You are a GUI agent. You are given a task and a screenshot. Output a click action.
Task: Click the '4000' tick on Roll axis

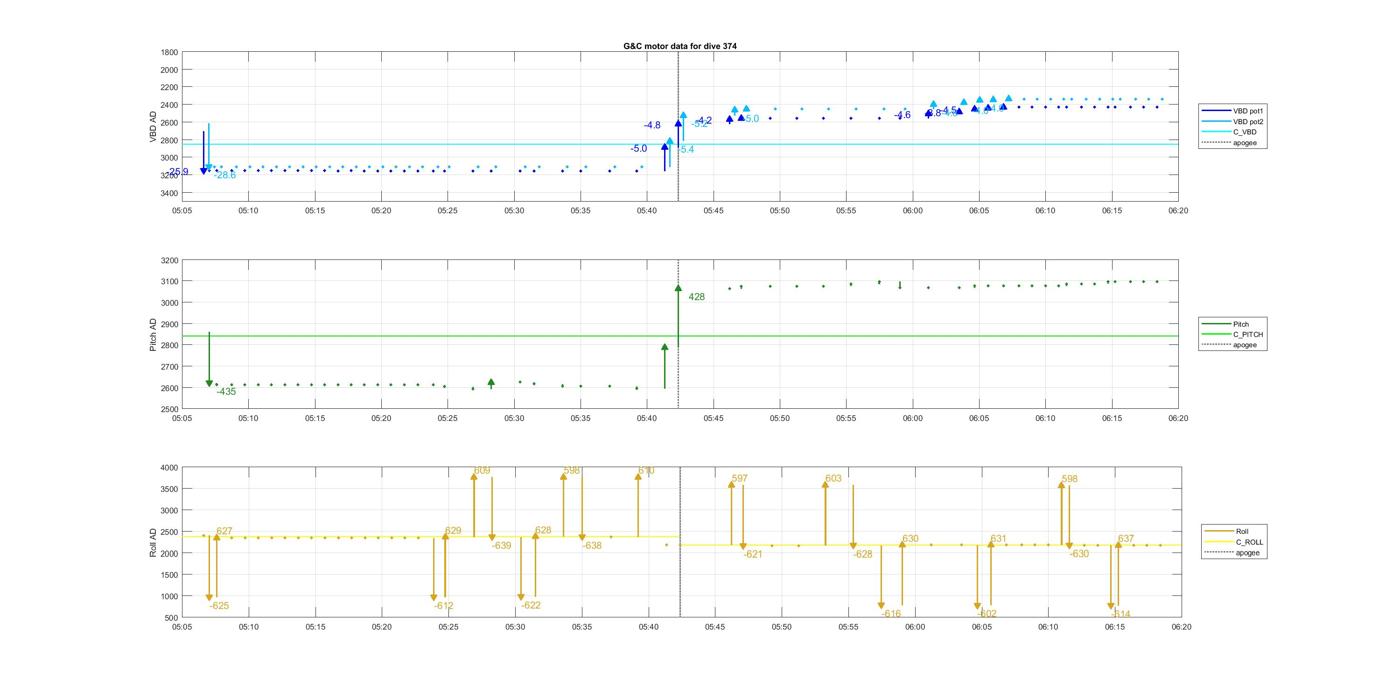[169, 468]
